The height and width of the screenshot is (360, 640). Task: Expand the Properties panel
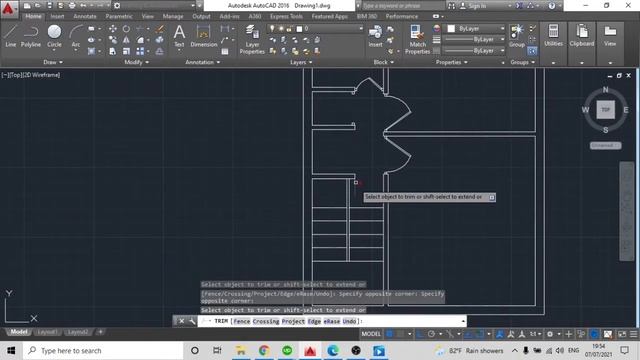[451, 62]
